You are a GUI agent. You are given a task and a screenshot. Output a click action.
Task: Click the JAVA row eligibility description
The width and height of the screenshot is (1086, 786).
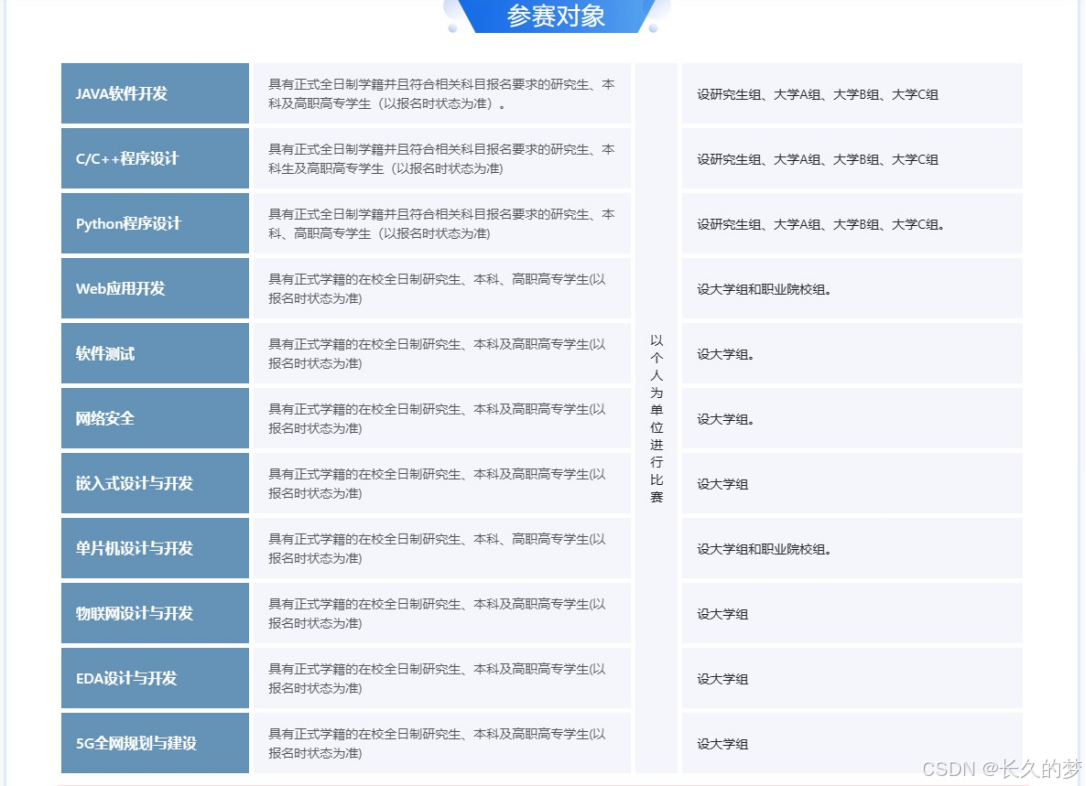[x=442, y=93]
